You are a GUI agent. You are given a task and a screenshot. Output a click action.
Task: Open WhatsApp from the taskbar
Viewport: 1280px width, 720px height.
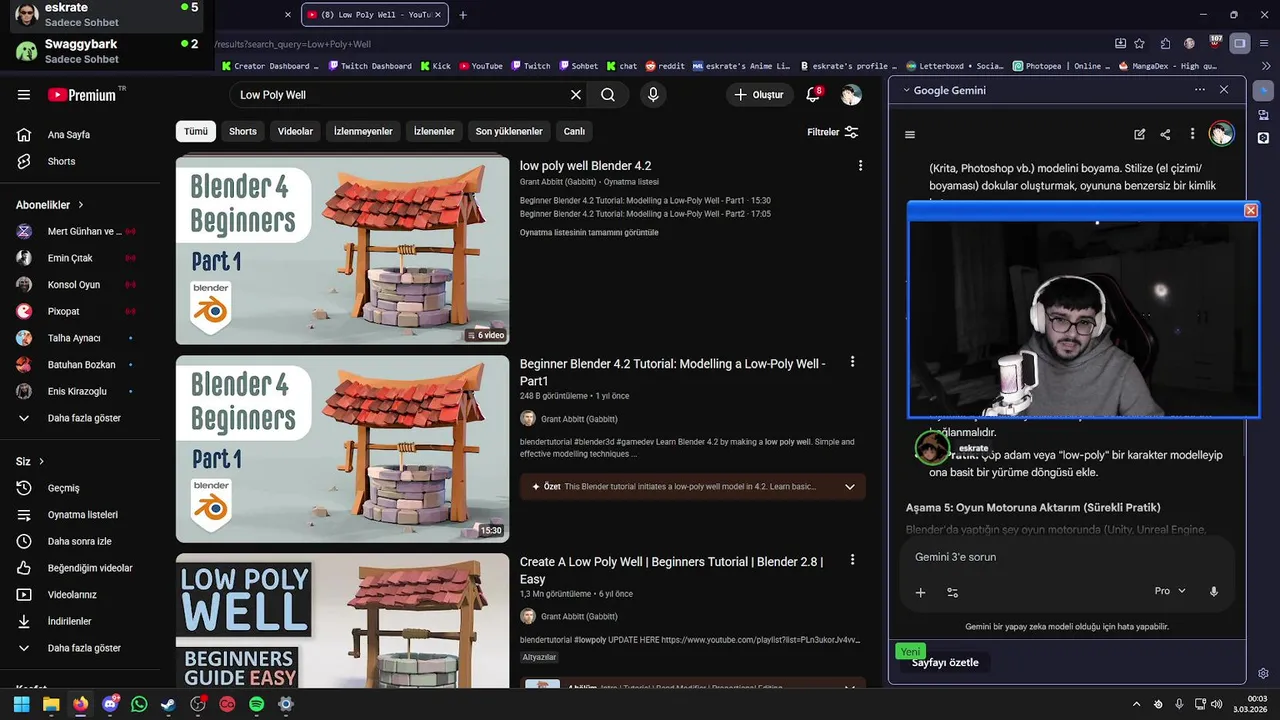[x=139, y=704]
